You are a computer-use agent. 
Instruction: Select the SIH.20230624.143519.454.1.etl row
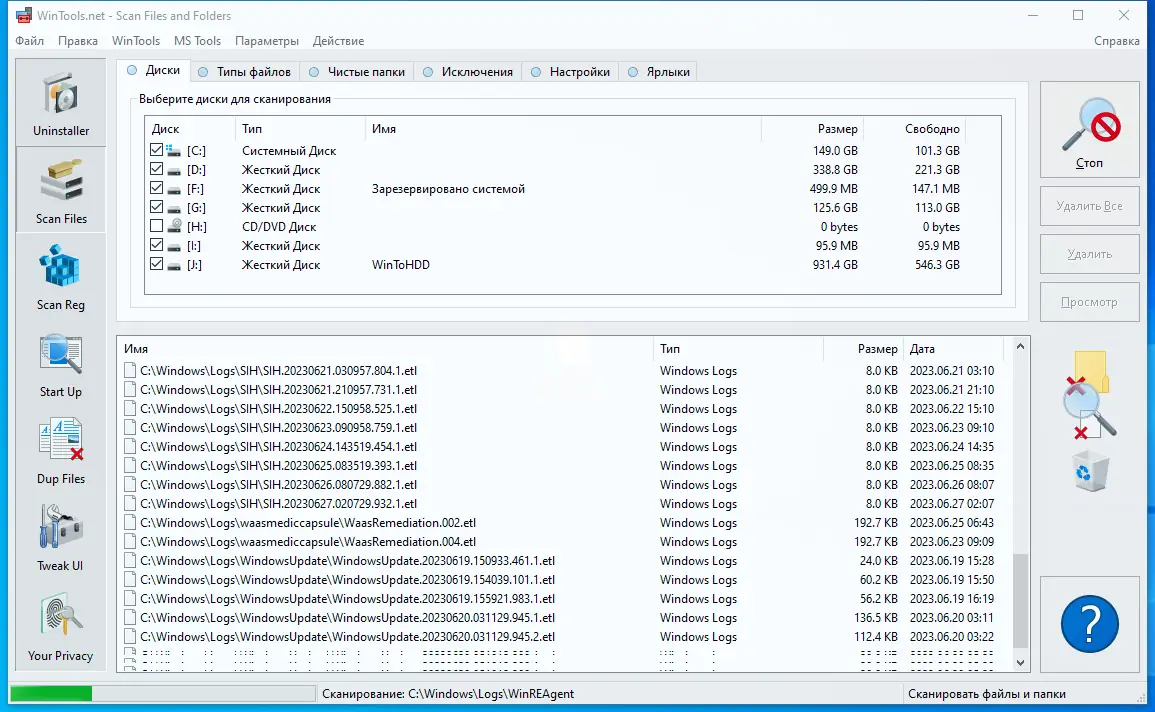click(564, 447)
